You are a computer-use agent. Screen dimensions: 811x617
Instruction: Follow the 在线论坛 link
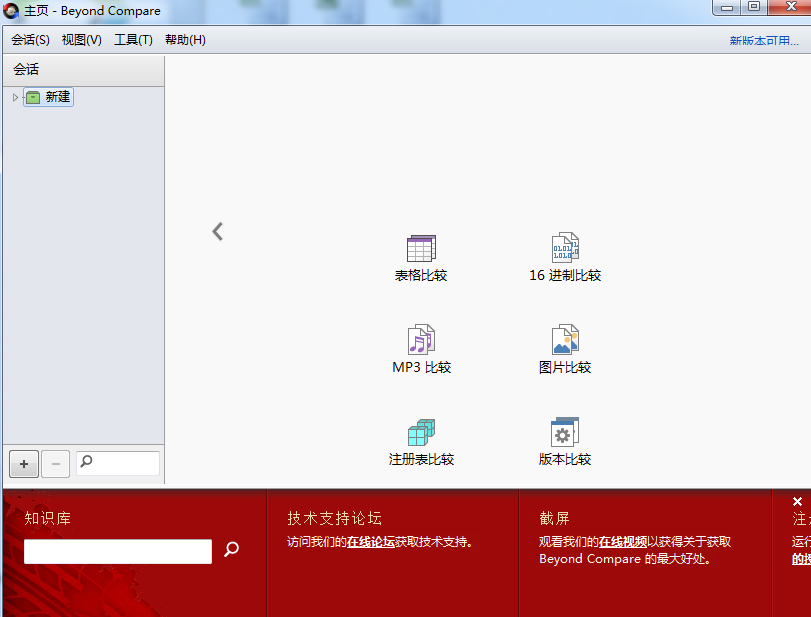coord(370,542)
